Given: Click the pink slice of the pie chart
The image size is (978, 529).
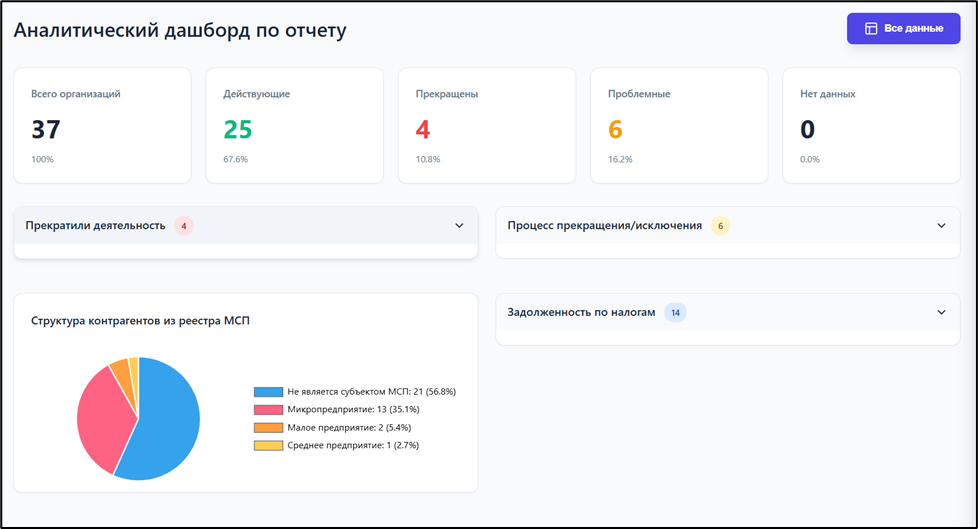Looking at the screenshot, I should coord(103,415).
